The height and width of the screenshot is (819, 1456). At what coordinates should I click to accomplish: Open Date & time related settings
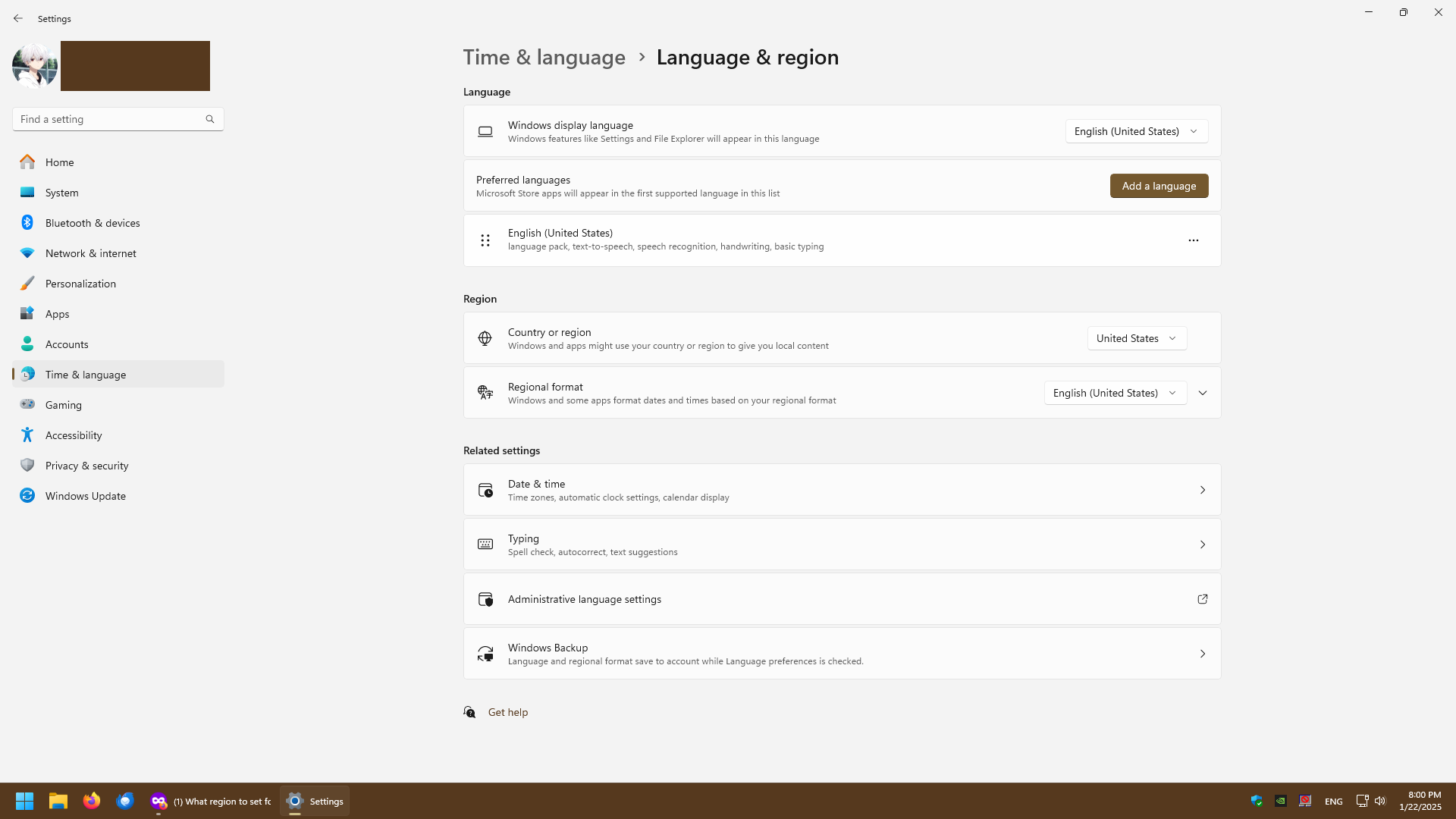click(x=842, y=490)
